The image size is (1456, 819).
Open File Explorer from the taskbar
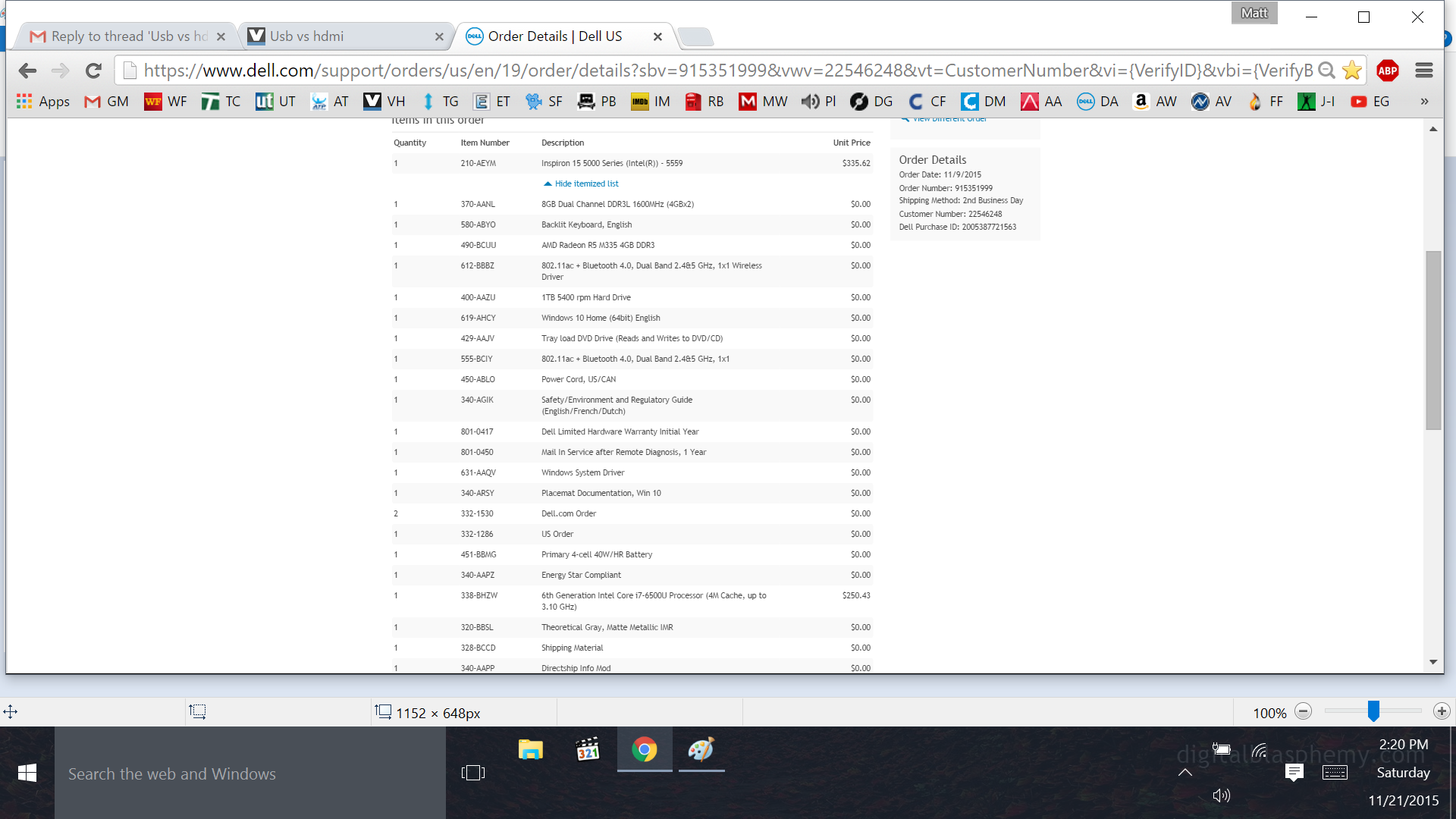(x=531, y=750)
